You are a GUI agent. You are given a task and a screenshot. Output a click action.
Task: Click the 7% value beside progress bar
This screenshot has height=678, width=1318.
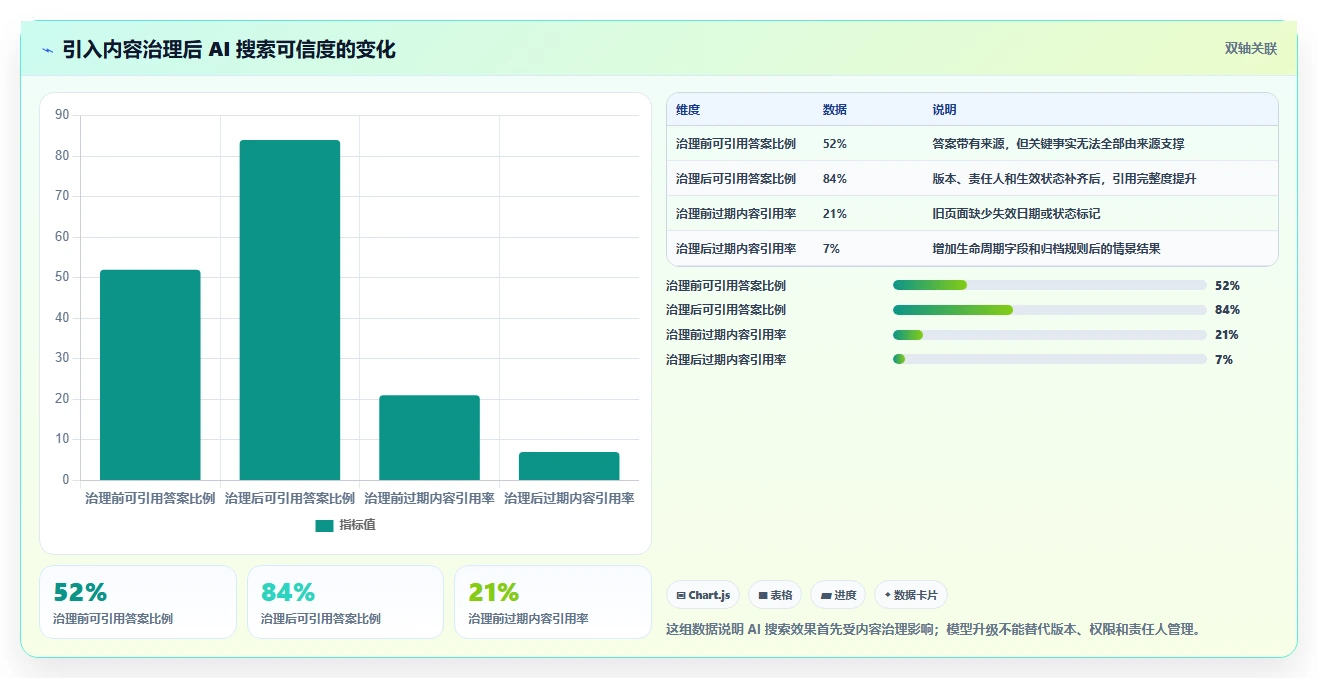(1224, 360)
